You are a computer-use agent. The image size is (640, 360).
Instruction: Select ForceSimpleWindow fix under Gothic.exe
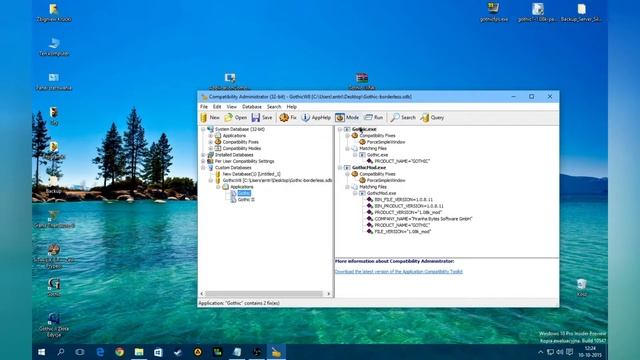tap(386, 142)
